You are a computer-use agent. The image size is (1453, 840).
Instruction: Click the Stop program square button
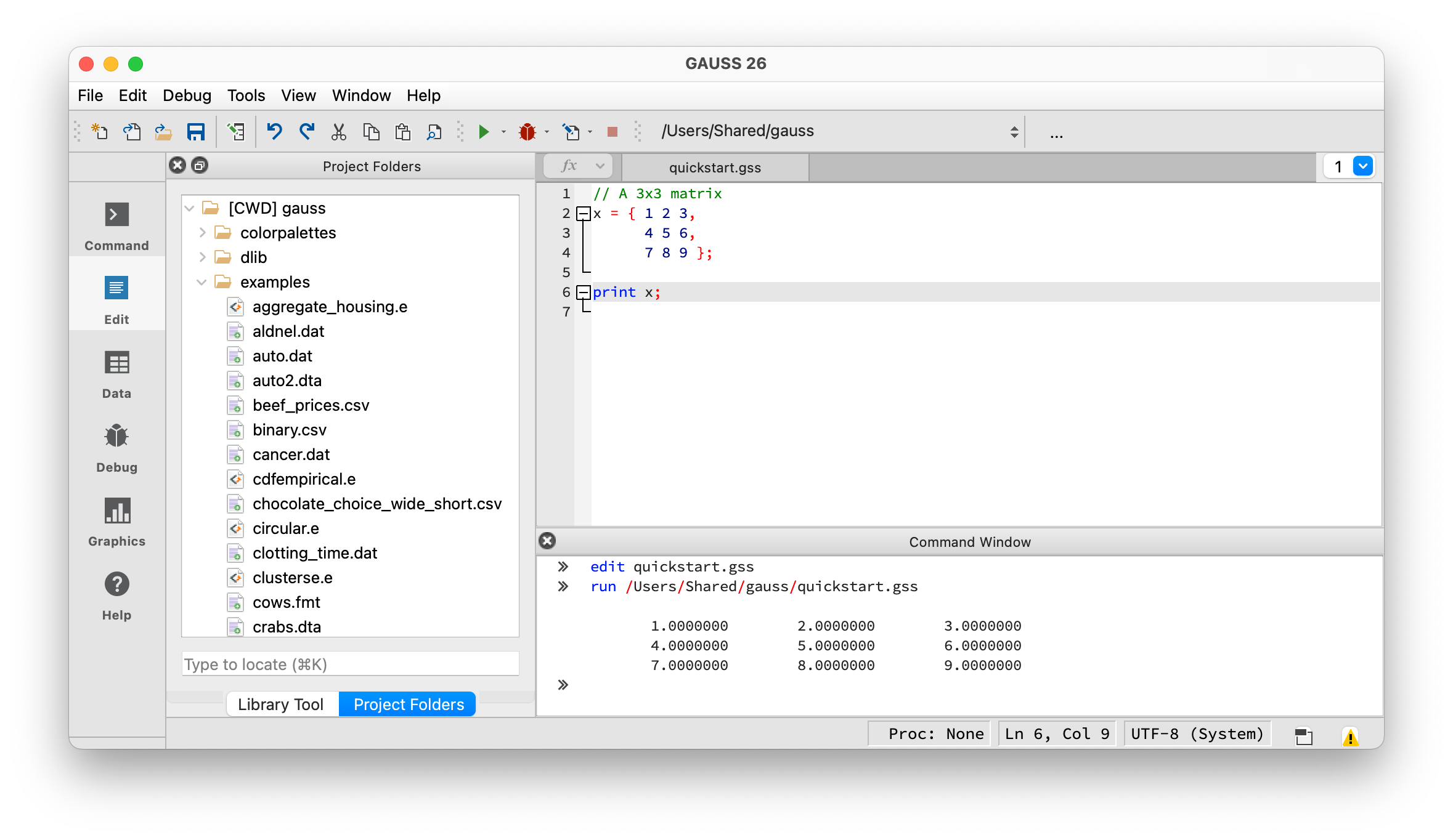click(612, 132)
